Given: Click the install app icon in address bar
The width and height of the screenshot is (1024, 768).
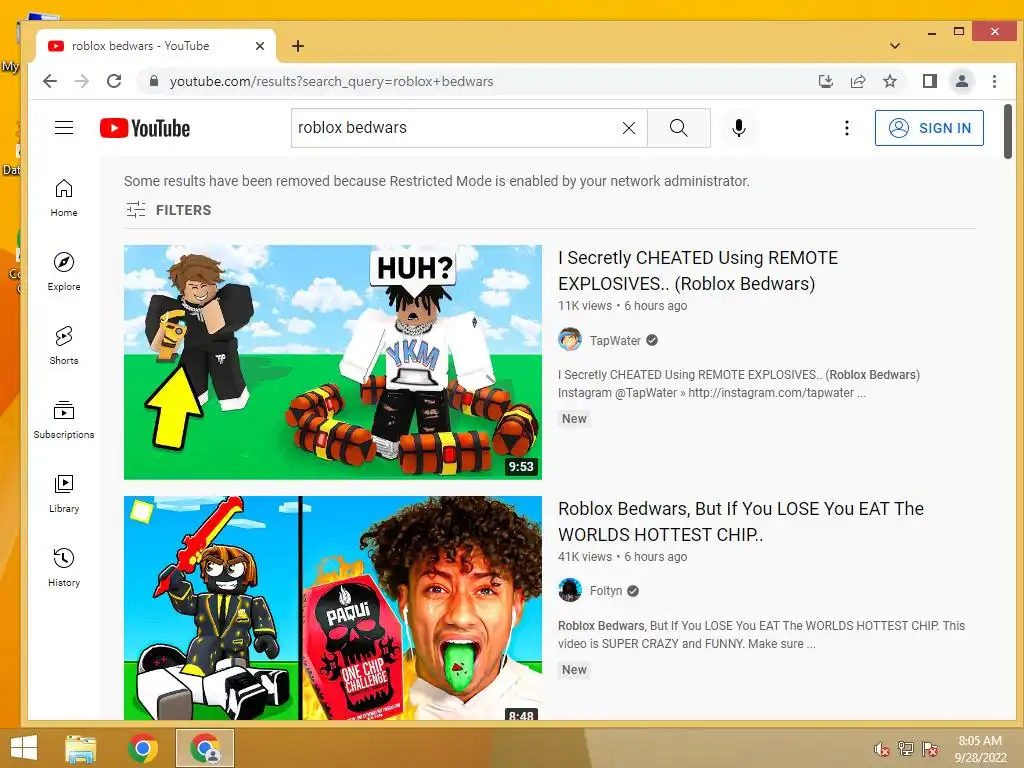Looking at the screenshot, I should coord(826,81).
